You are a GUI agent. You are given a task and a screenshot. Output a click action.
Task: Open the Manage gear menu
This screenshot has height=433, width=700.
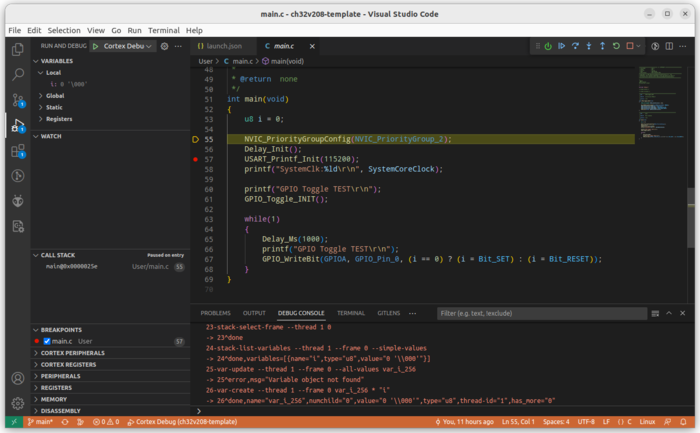[18, 403]
